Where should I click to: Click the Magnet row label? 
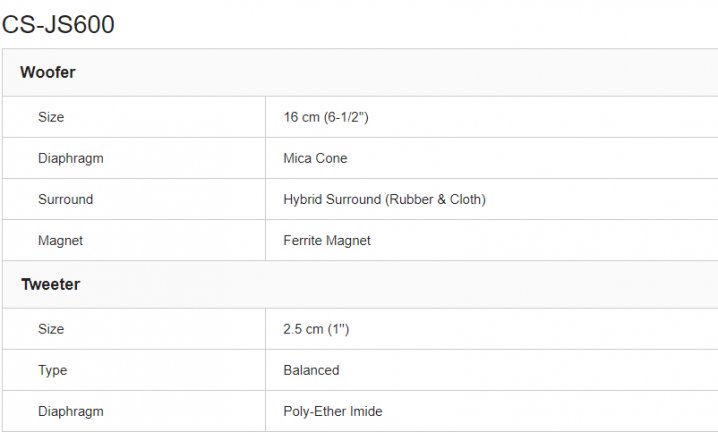[x=60, y=240]
